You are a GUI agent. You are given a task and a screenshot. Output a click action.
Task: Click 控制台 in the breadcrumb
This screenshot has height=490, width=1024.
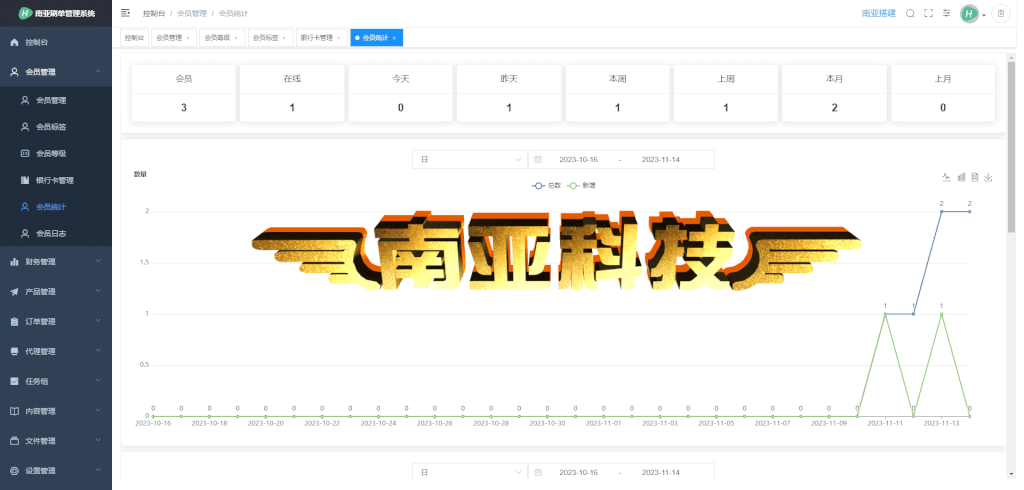tap(153, 13)
